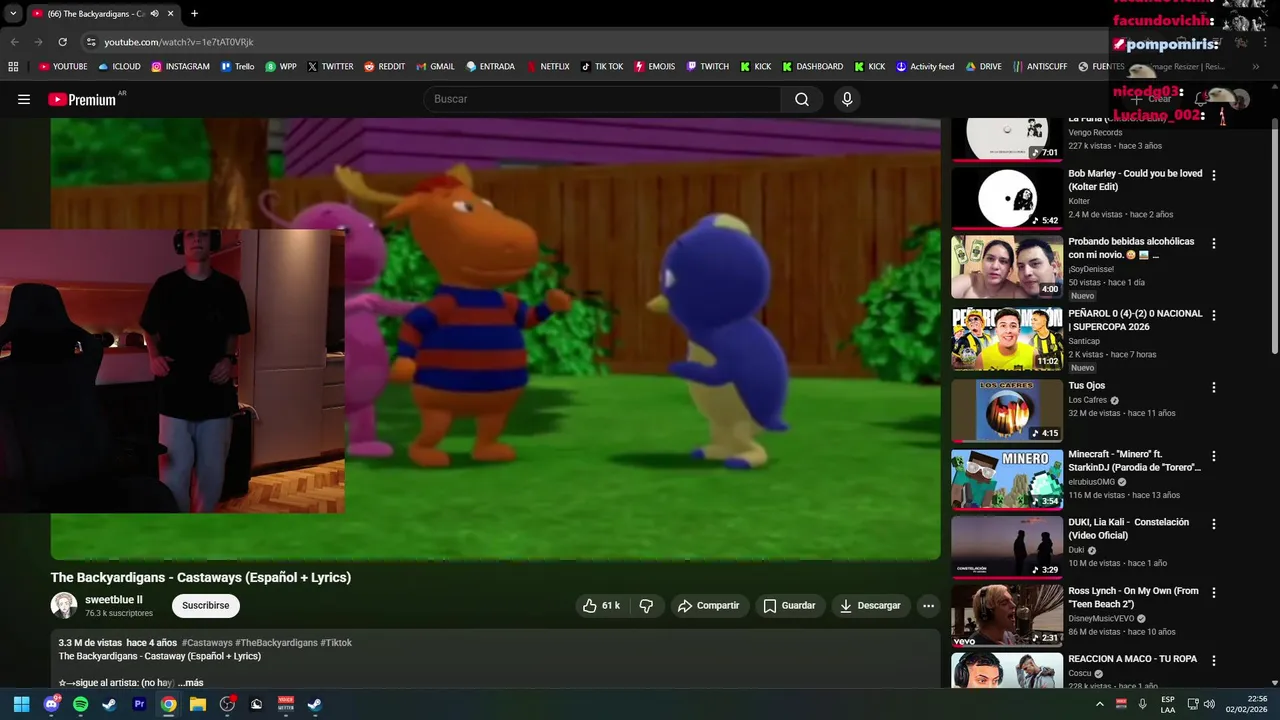Image resolution: width=1280 pixels, height=720 pixels.
Task: Open options for REACCION A MACO video
Action: click(x=1214, y=661)
